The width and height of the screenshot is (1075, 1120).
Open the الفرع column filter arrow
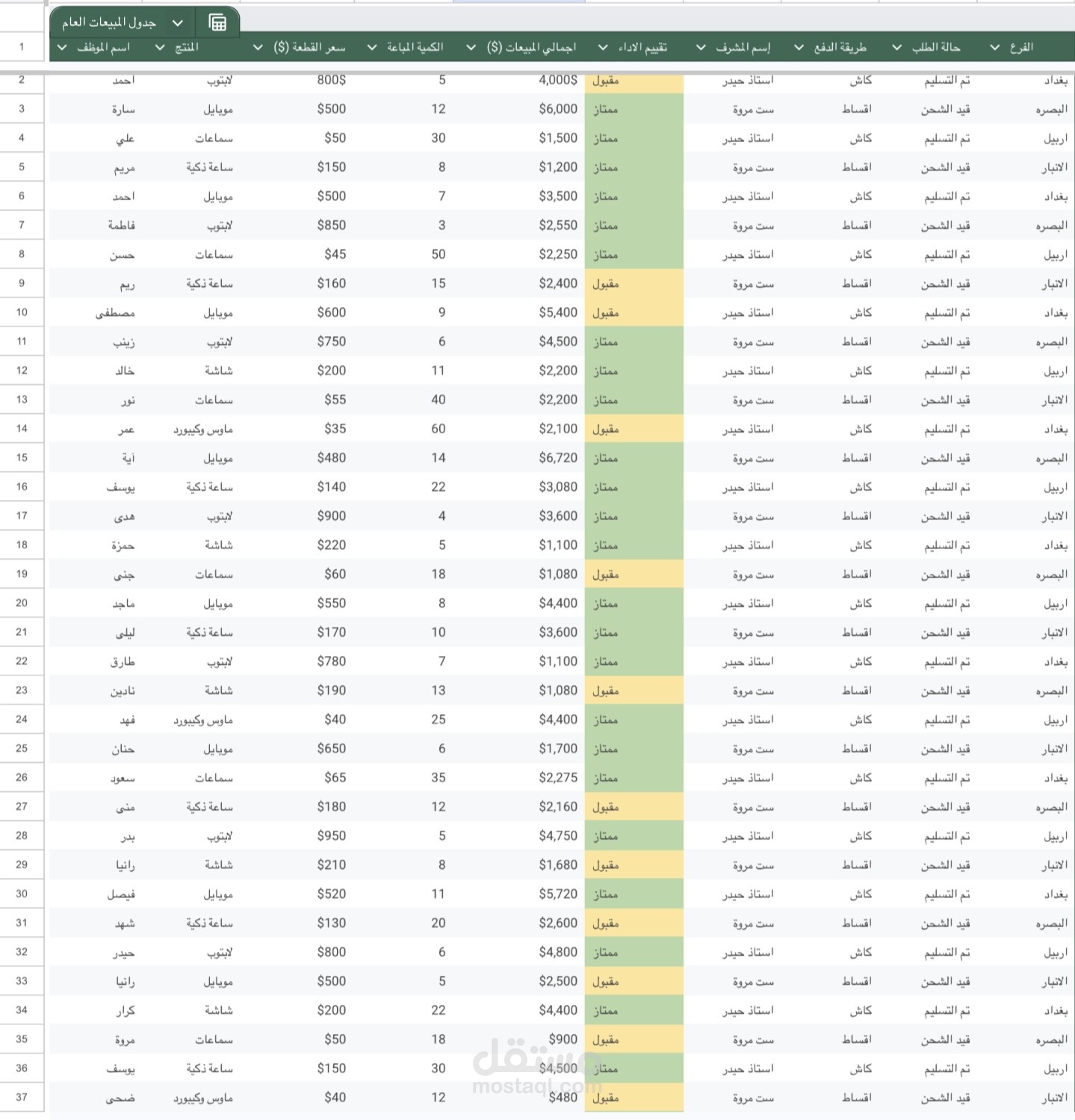point(994,47)
